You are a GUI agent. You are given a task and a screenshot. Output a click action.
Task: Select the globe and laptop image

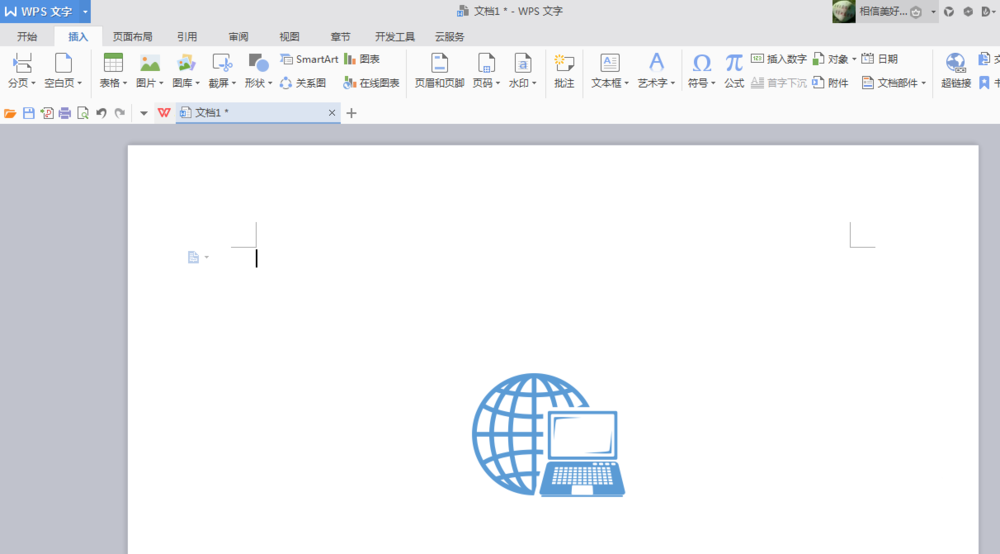pos(548,435)
